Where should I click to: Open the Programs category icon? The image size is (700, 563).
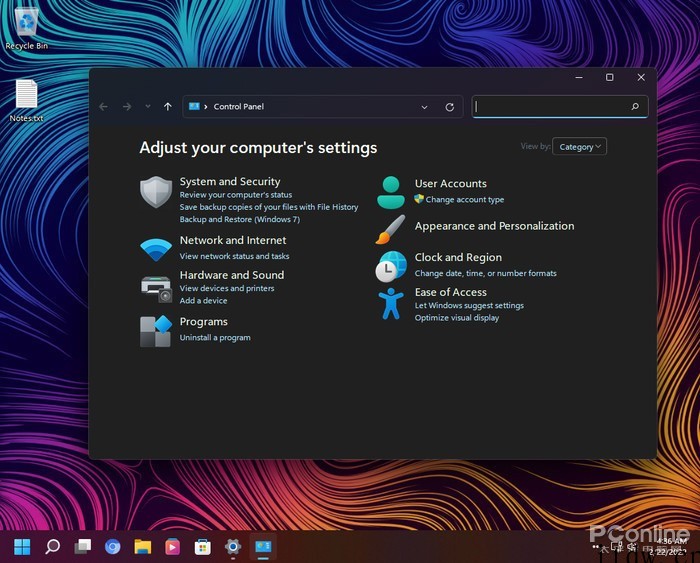(x=156, y=331)
